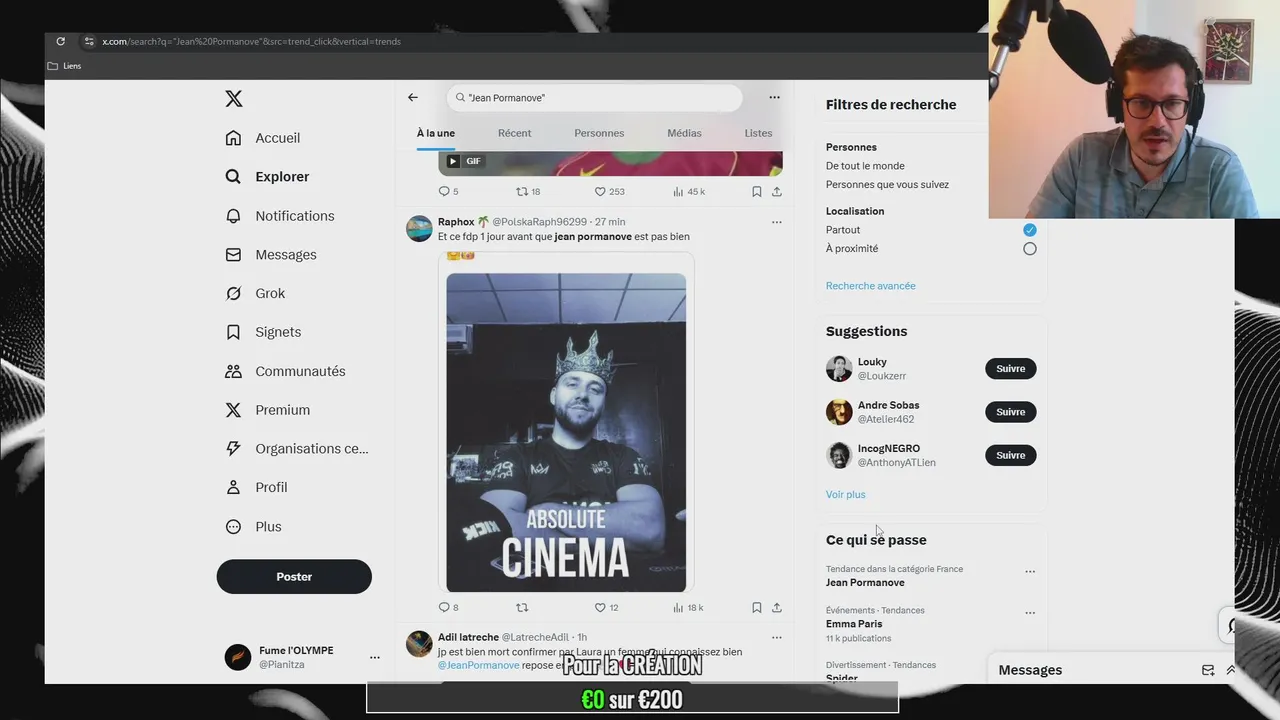Open the Emma Paris trending topic
The height and width of the screenshot is (720, 1280).
[854, 624]
